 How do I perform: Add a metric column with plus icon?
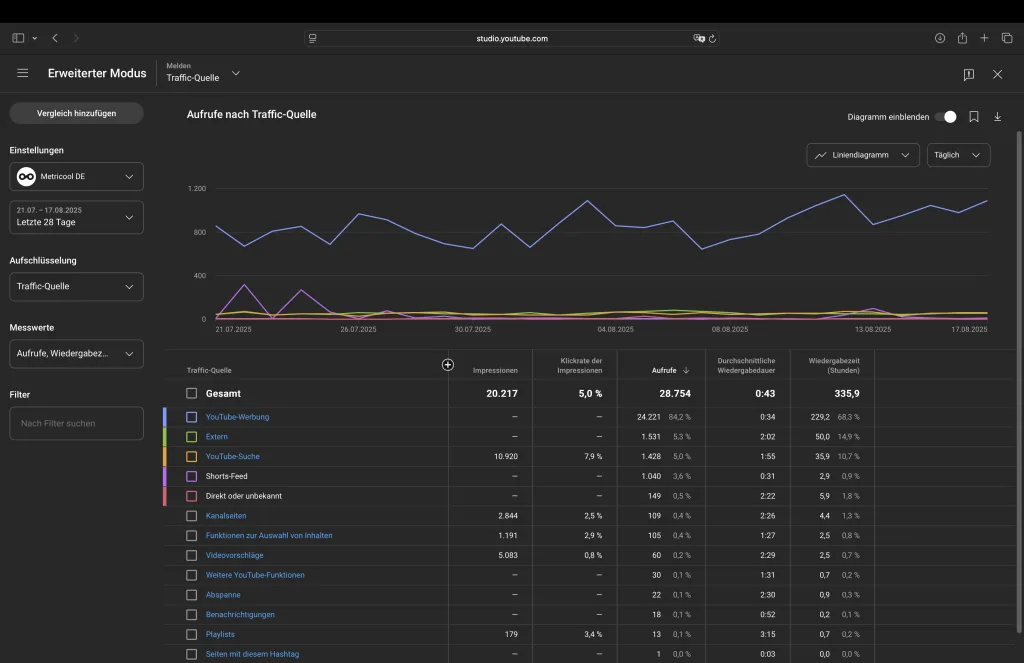coord(448,365)
